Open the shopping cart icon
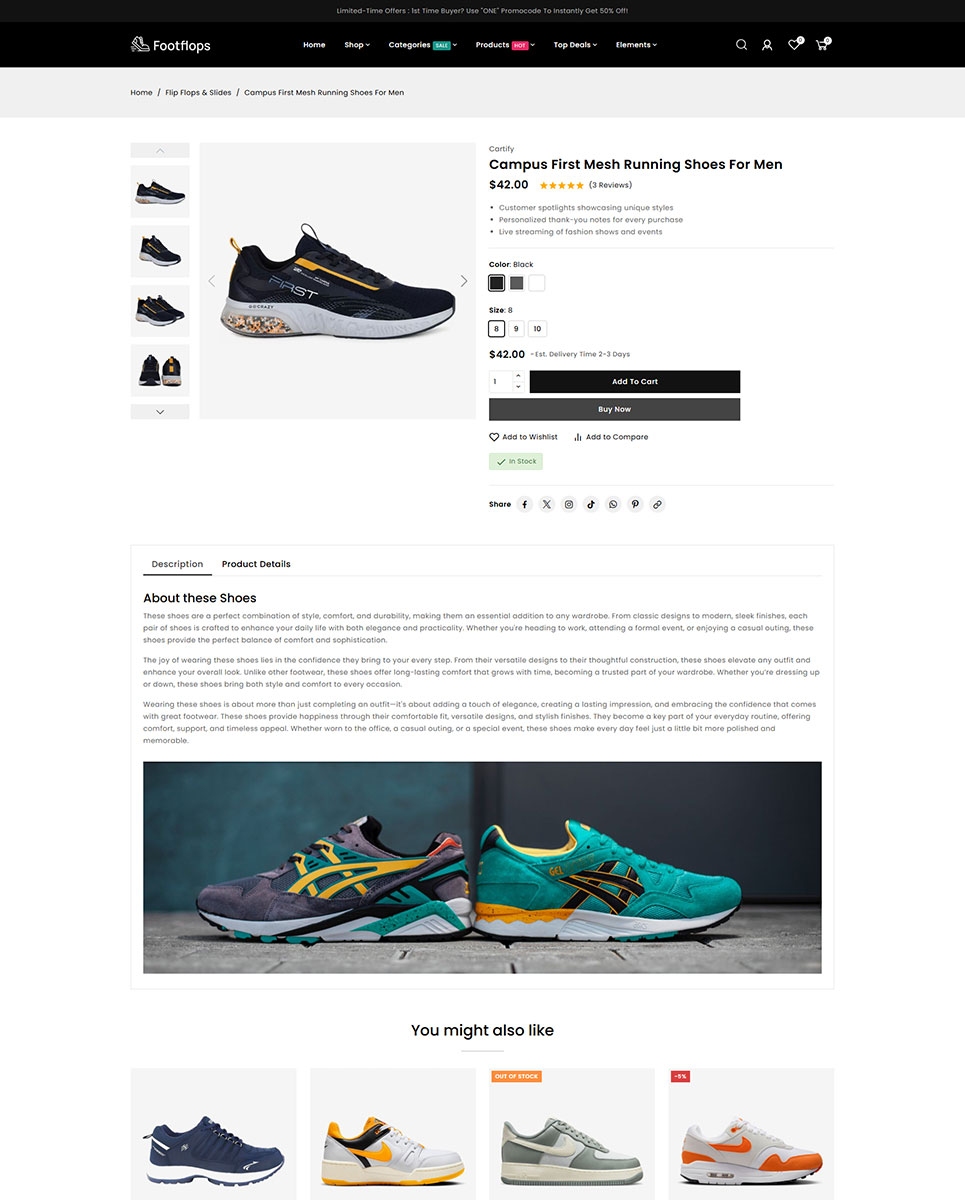The height and width of the screenshot is (1200, 965). pyautogui.click(x=822, y=45)
